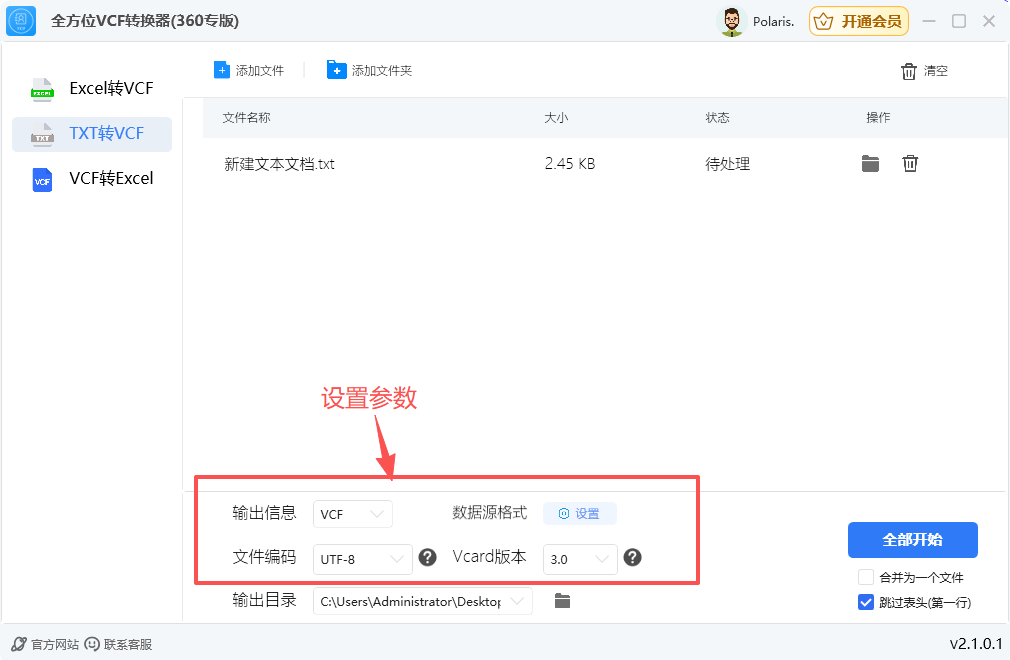Open the folder icon for 新建文本文档.txt
Viewport: 1010px width, 660px height.
click(x=870, y=163)
